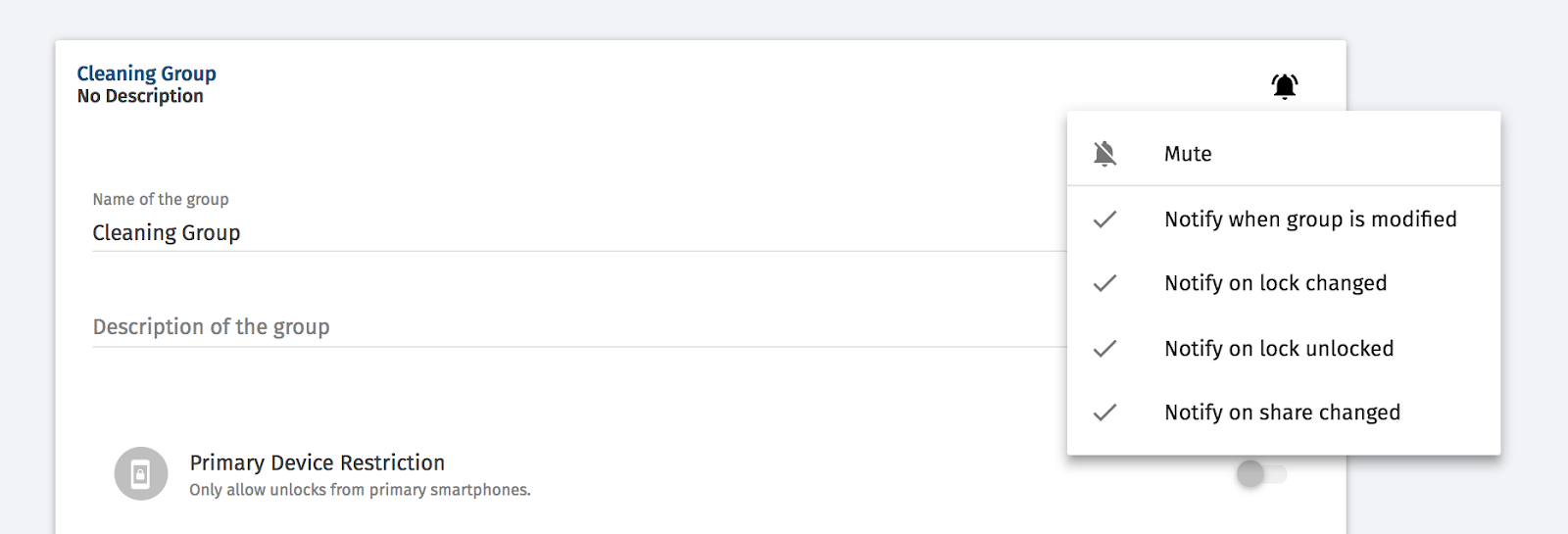Click the Cleaning Group header title
Viewport: 1568px width, 534px height.
coord(147,73)
